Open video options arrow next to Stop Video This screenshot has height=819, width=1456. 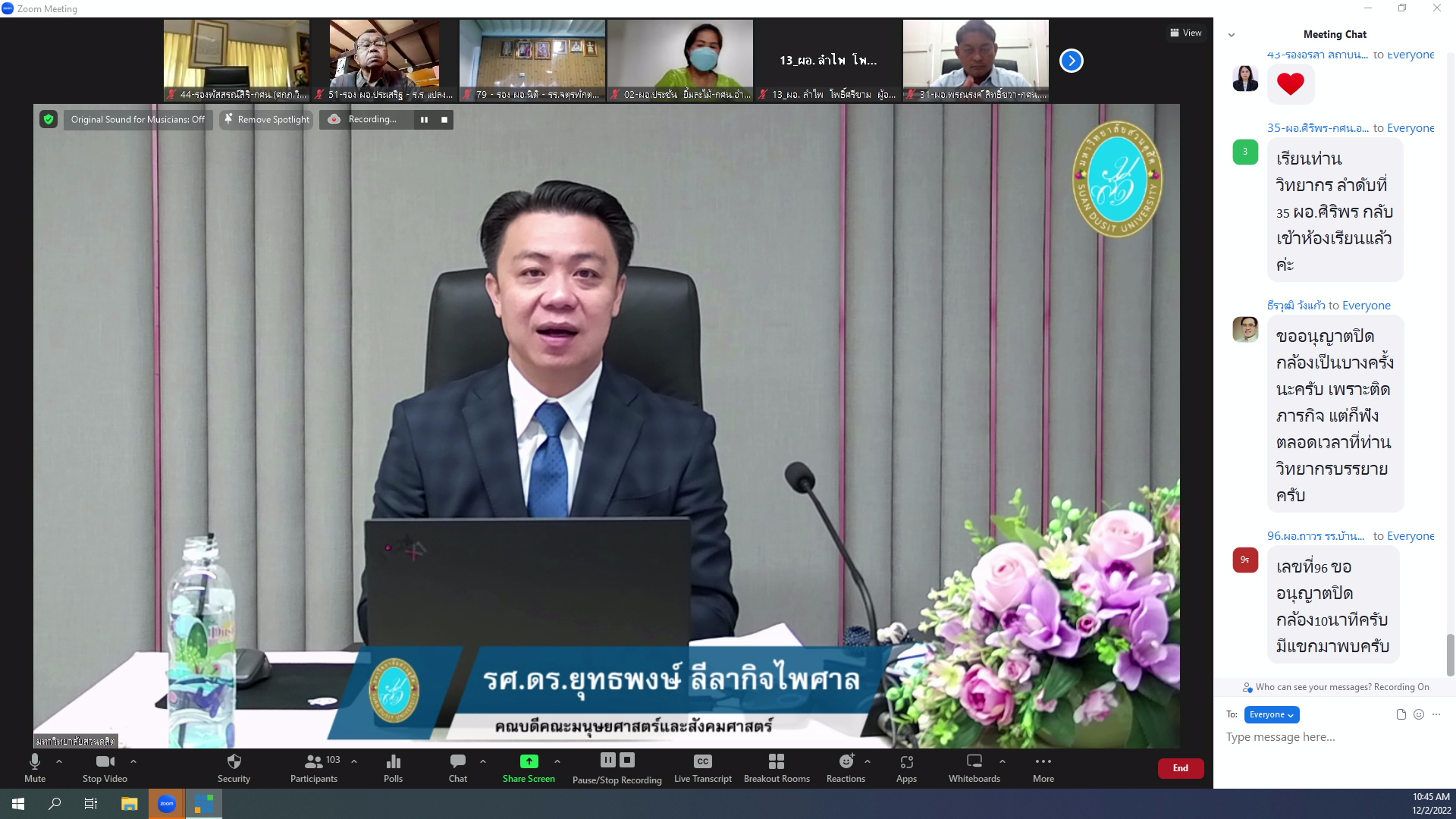133,761
